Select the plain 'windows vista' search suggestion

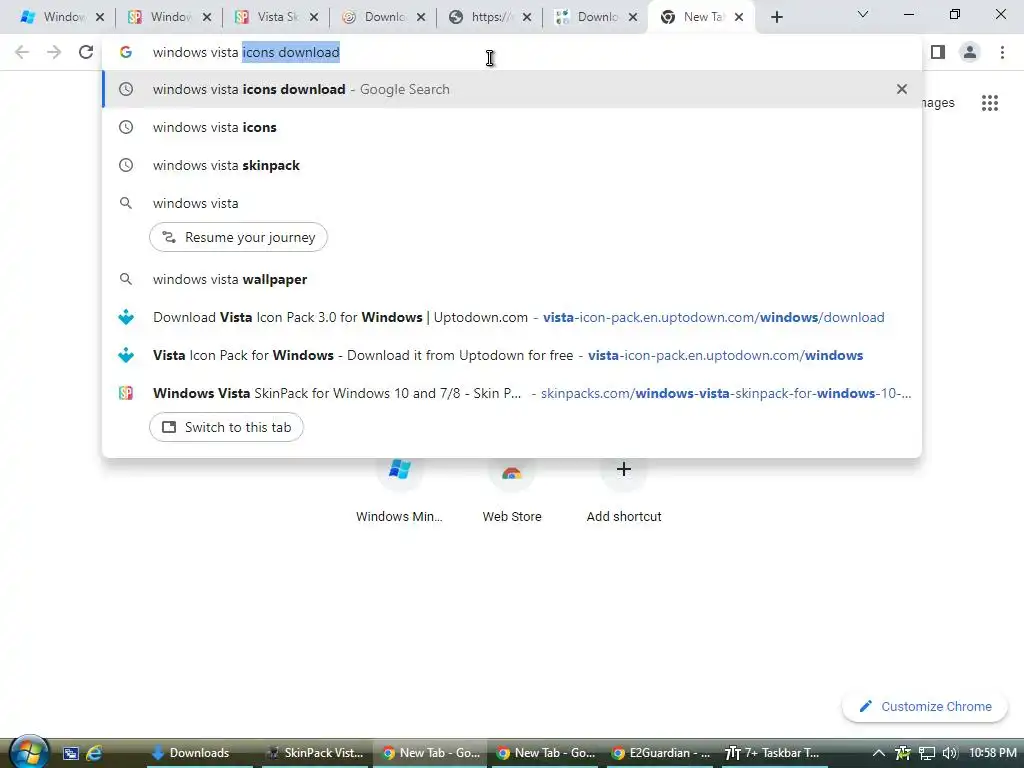point(513,203)
